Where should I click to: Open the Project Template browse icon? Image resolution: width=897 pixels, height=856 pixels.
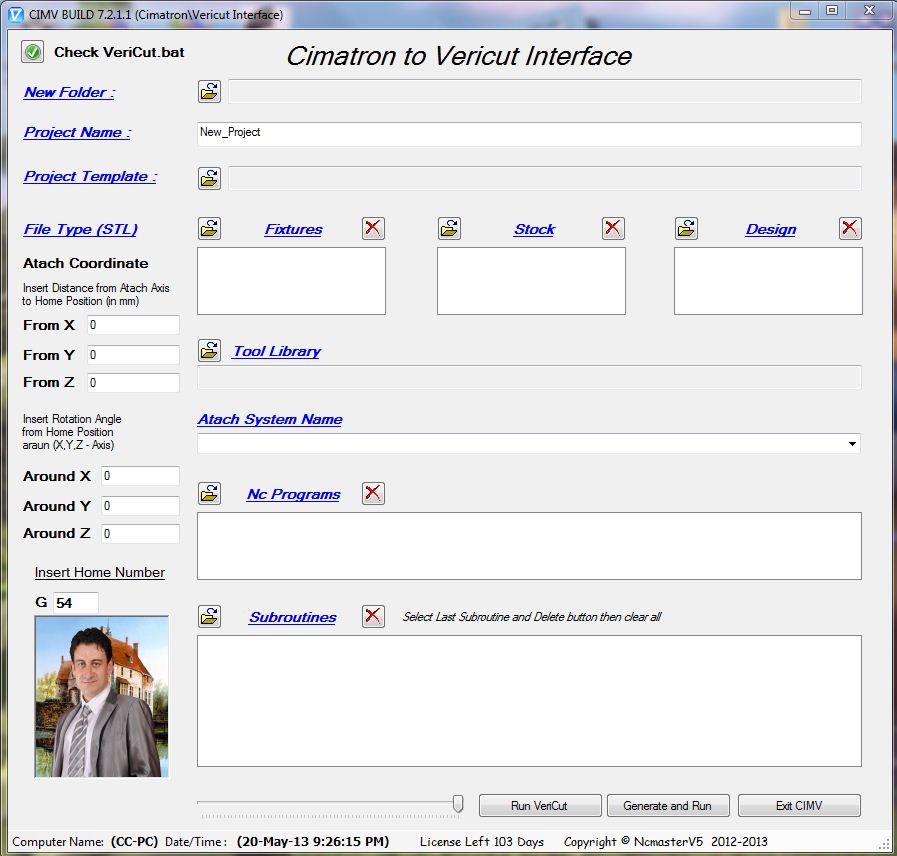point(209,178)
